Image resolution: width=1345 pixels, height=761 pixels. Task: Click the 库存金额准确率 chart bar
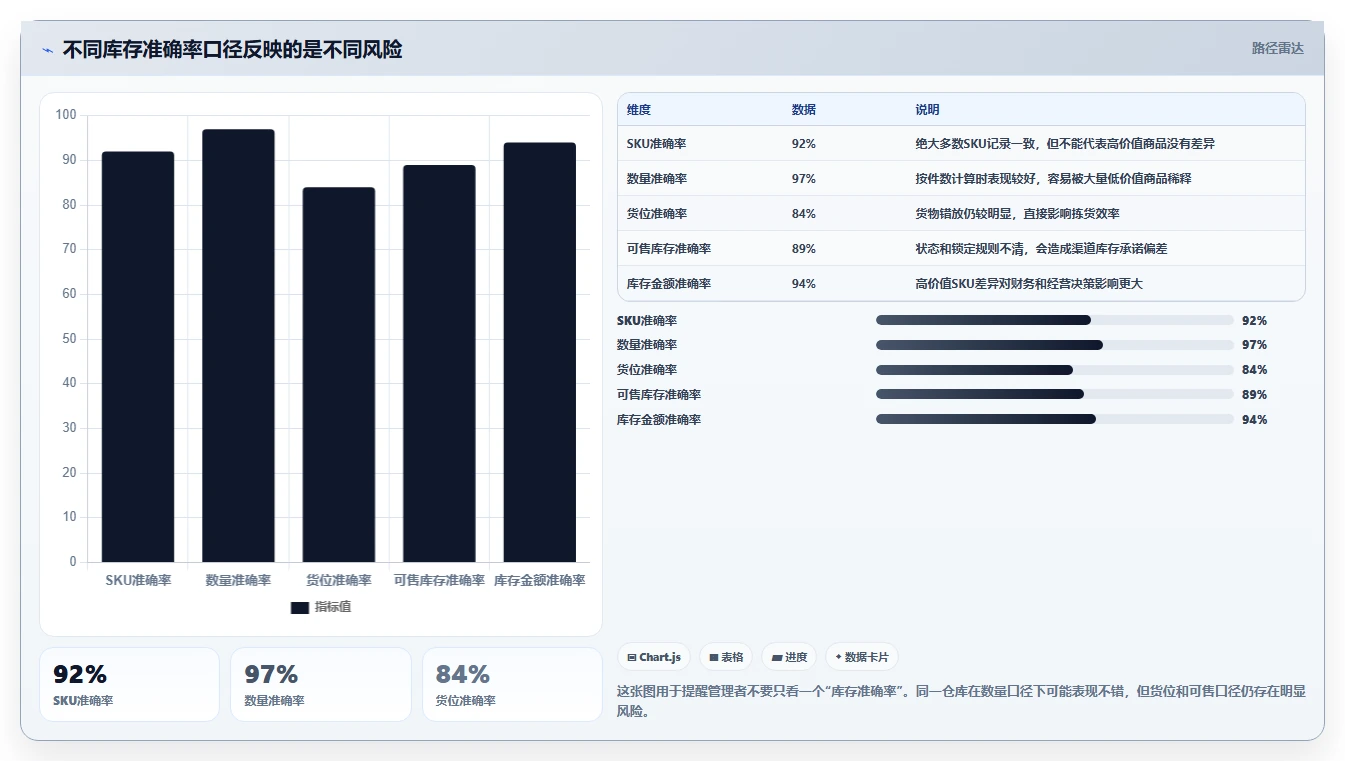[540, 353]
